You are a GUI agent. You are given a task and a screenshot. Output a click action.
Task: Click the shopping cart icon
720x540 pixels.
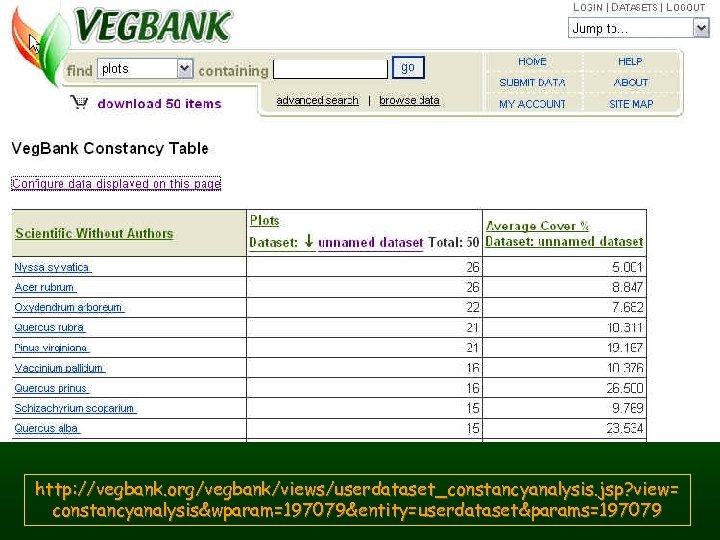coord(79,102)
